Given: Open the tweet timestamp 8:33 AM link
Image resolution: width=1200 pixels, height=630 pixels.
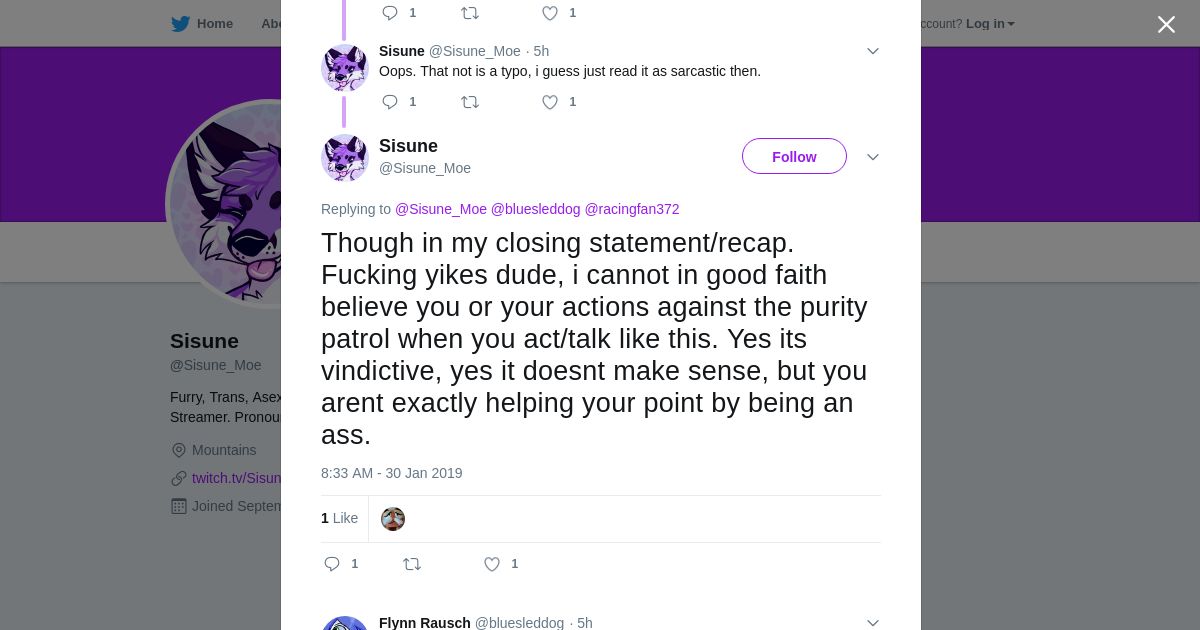Looking at the screenshot, I should click(392, 473).
